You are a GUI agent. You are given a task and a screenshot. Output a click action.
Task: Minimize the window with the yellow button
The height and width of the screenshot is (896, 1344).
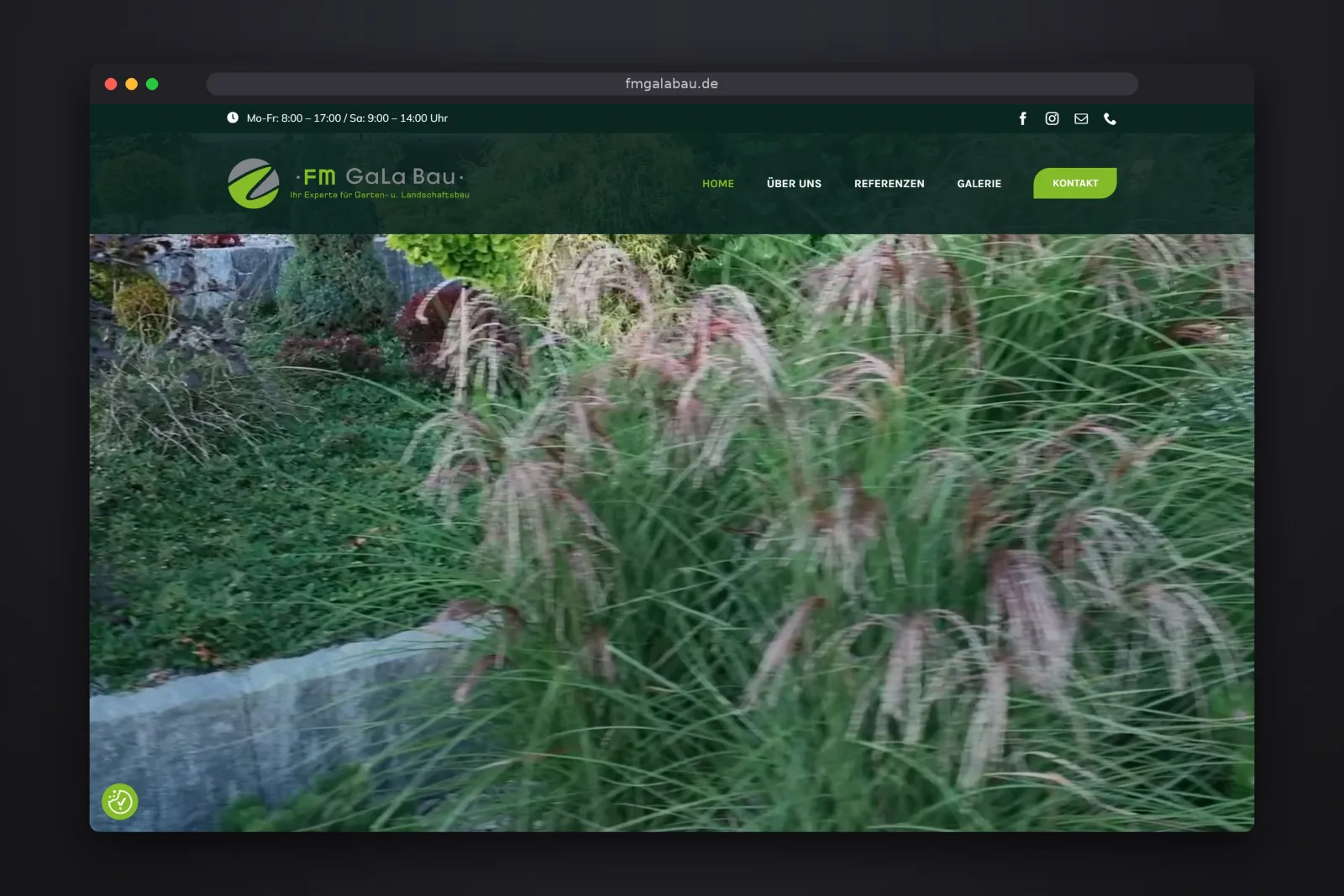131,84
